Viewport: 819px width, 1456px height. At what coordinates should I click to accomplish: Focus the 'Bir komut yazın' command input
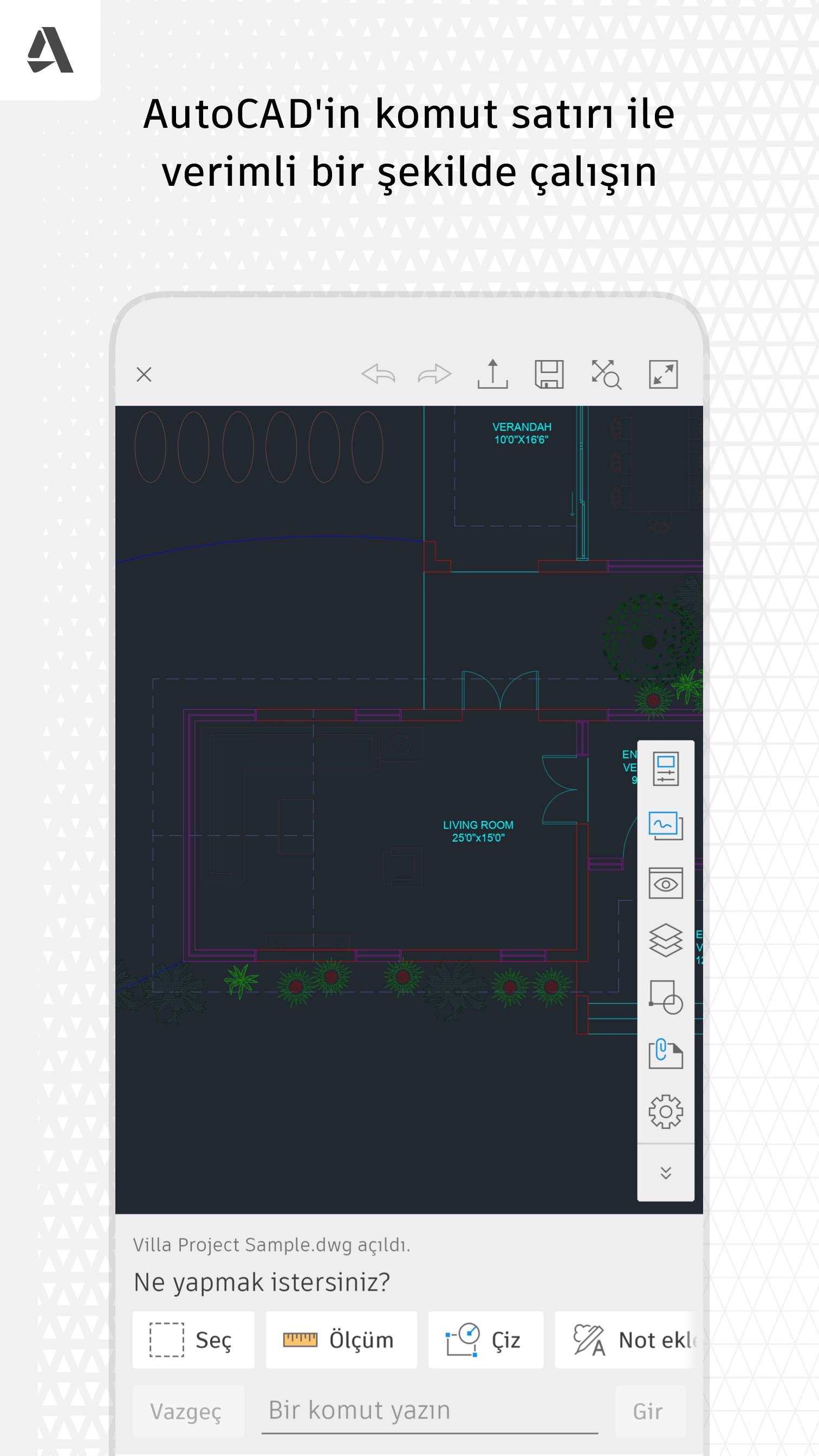[x=430, y=1410]
